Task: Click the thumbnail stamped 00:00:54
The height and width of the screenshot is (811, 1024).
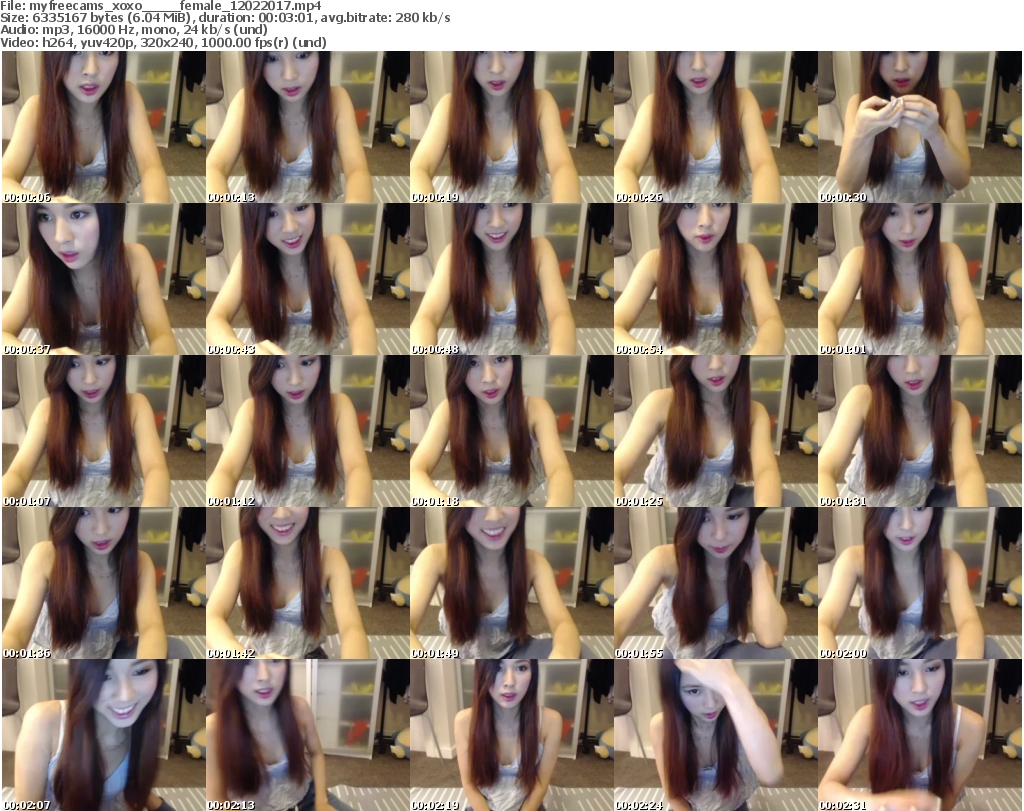Action: coord(715,279)
